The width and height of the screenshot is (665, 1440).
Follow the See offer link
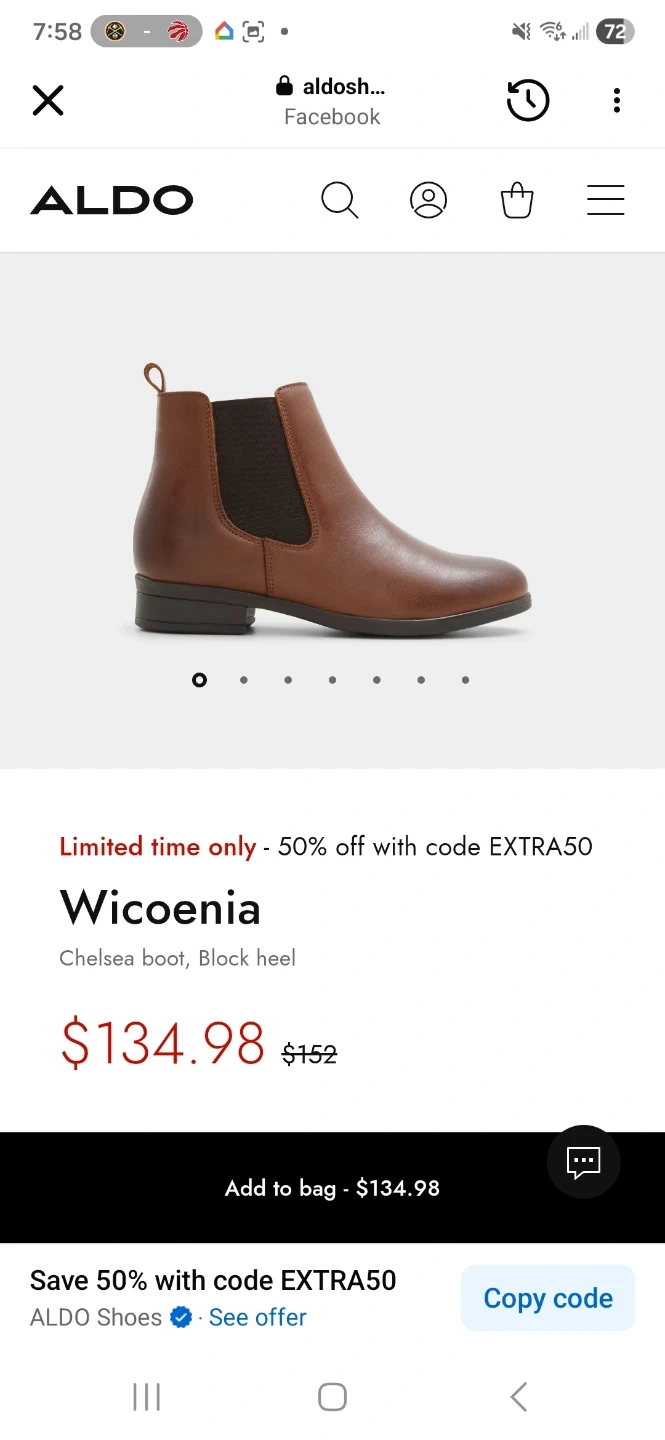(257, 1317)
